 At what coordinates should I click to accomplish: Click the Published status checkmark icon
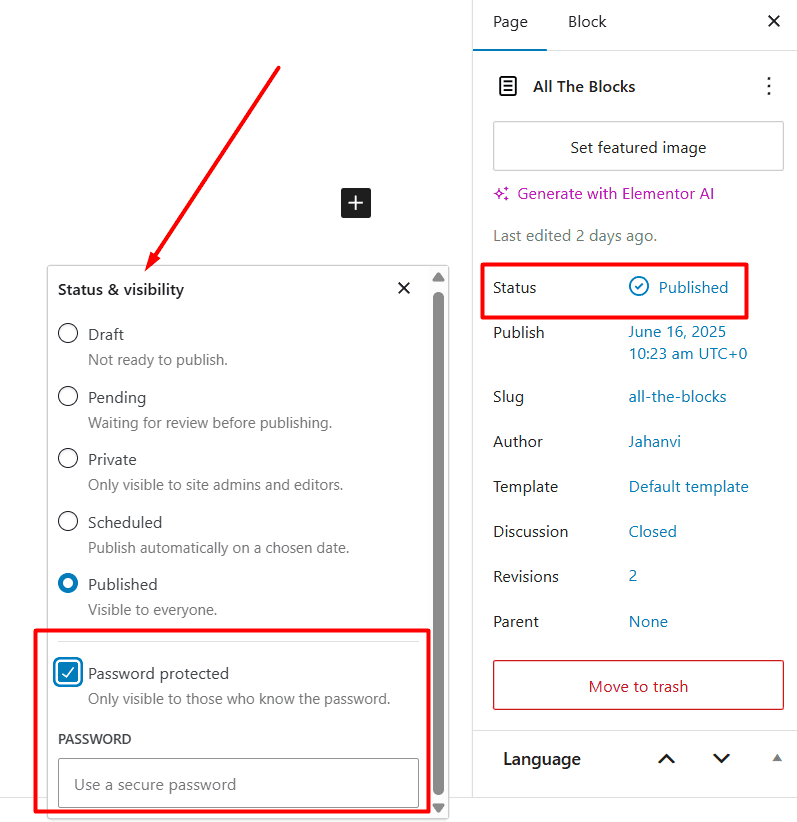click(639, 287)
